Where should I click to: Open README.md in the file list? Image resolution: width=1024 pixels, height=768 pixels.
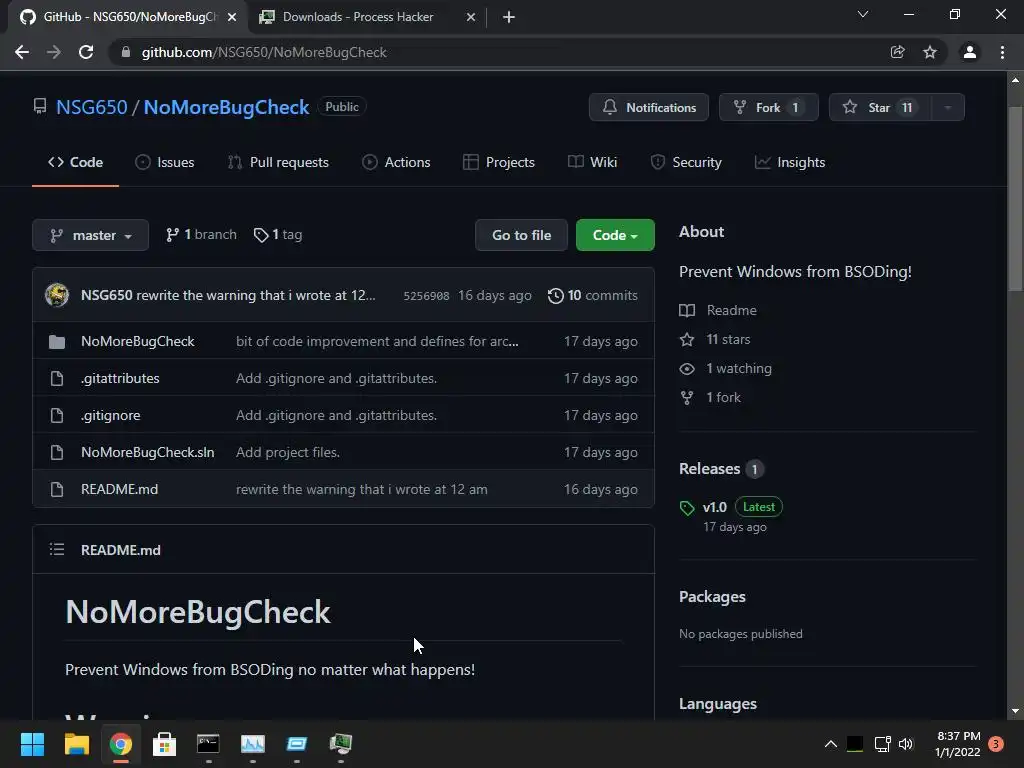120,489
